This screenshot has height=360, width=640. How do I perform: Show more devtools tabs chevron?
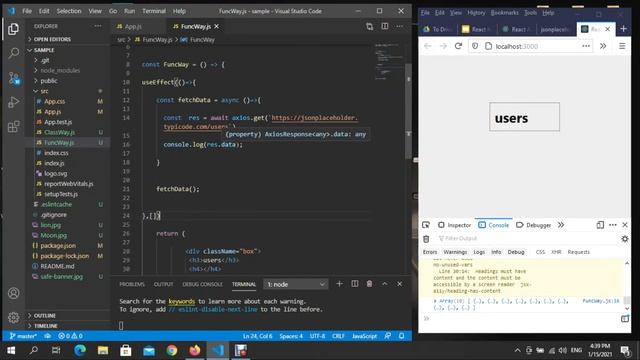561,225
